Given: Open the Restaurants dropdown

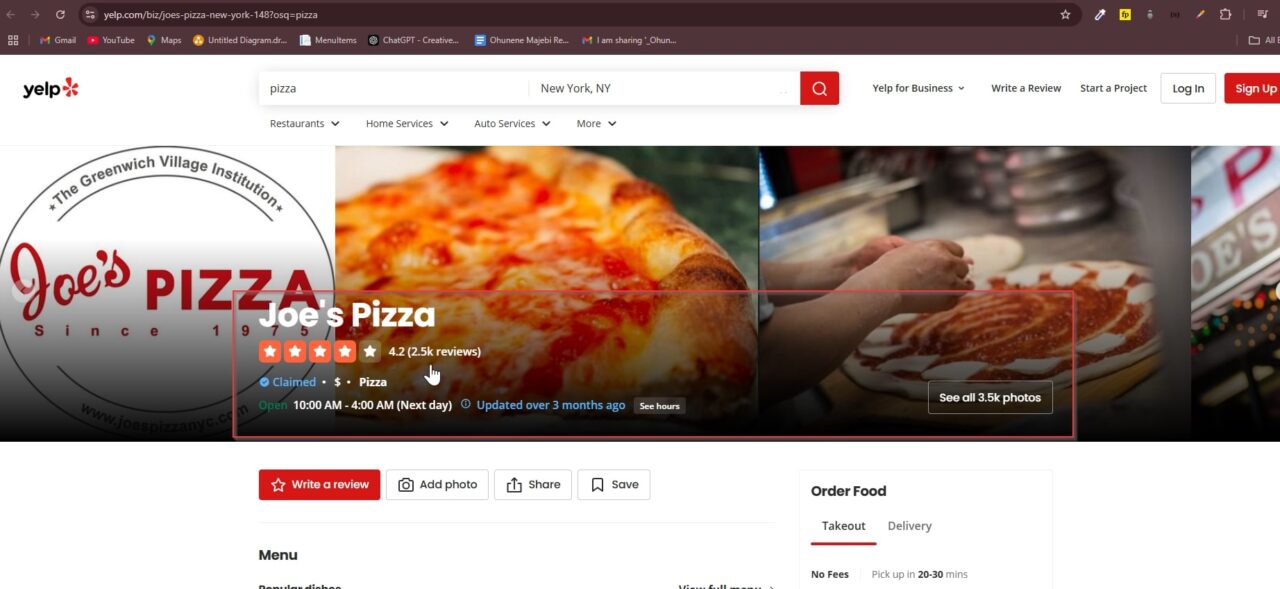Looking at the screenshot, I should 304,123.
